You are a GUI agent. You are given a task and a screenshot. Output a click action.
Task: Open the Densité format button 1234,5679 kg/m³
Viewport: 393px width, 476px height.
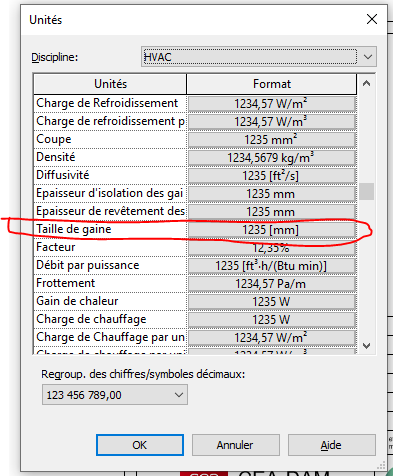271,158
